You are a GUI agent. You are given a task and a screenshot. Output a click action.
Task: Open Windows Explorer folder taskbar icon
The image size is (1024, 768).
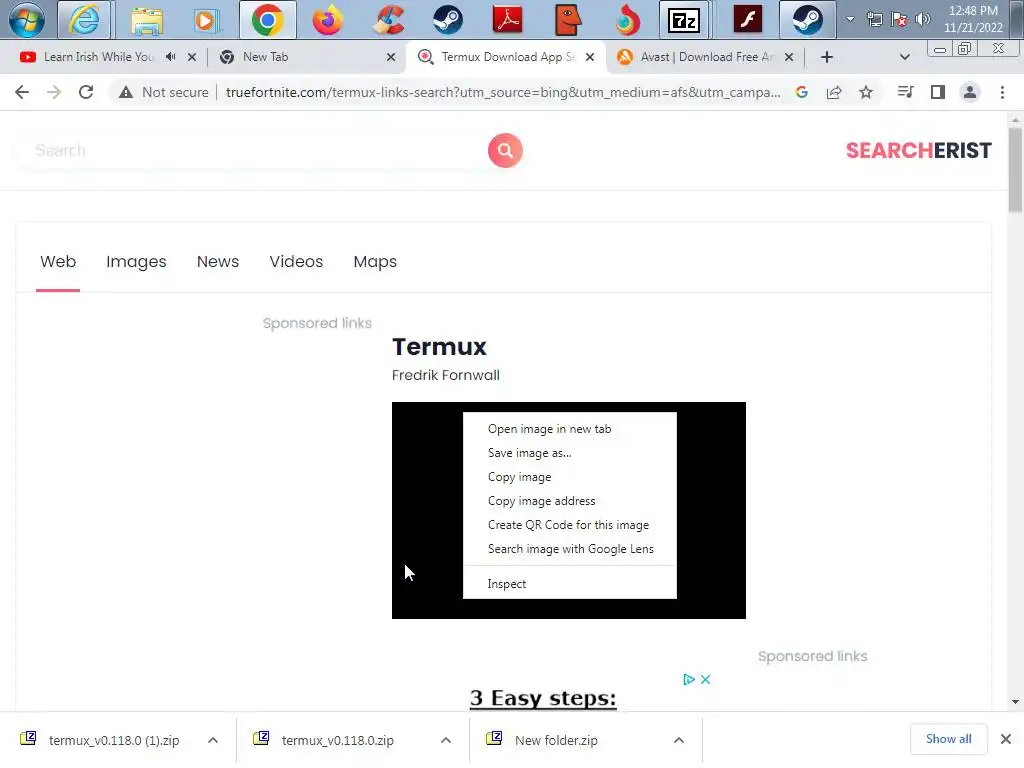(147, 20)
